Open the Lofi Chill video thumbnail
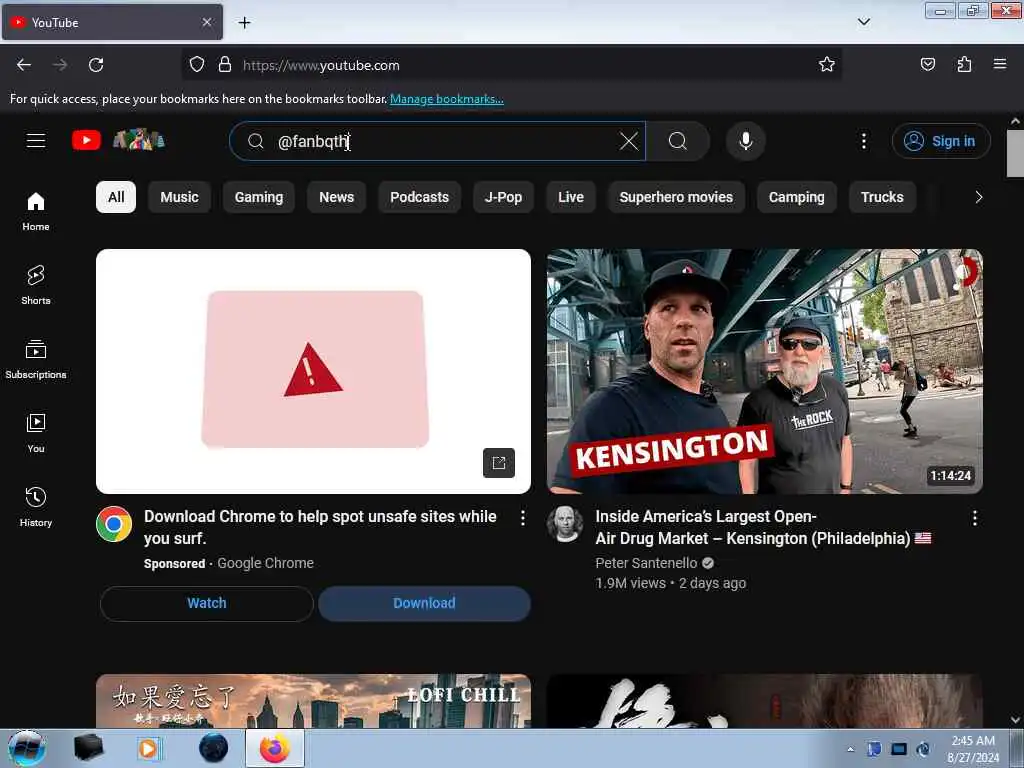 coord(313,701)
